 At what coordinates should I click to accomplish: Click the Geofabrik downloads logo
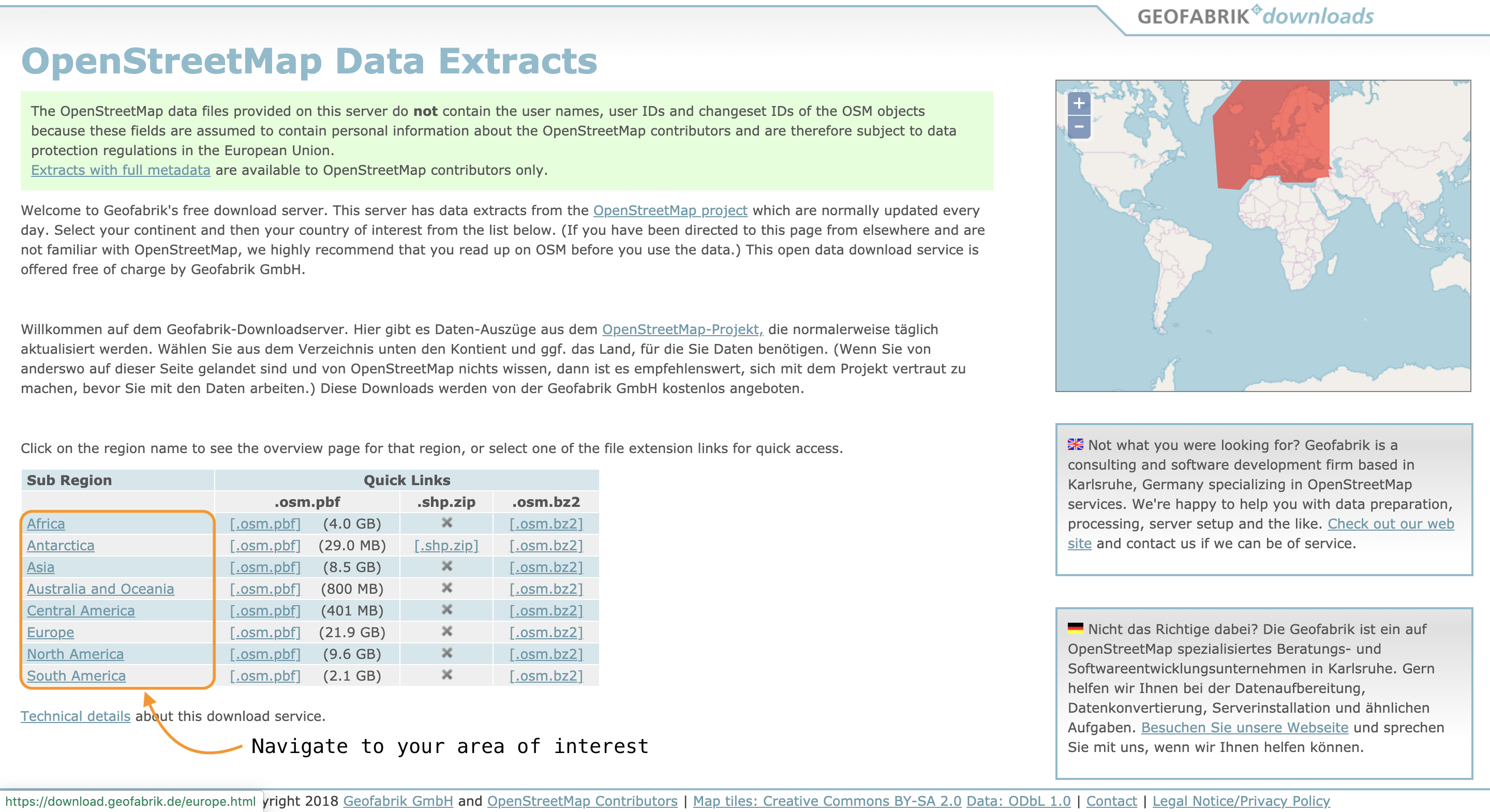tap(1255, 16)
